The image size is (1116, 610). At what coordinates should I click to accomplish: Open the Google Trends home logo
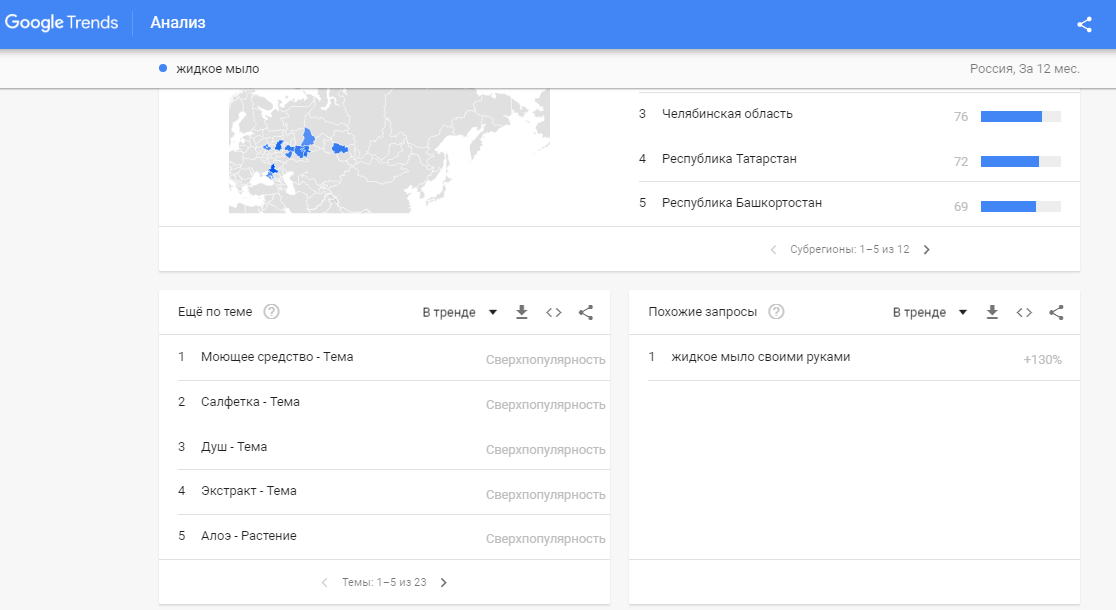coord(60,23)
